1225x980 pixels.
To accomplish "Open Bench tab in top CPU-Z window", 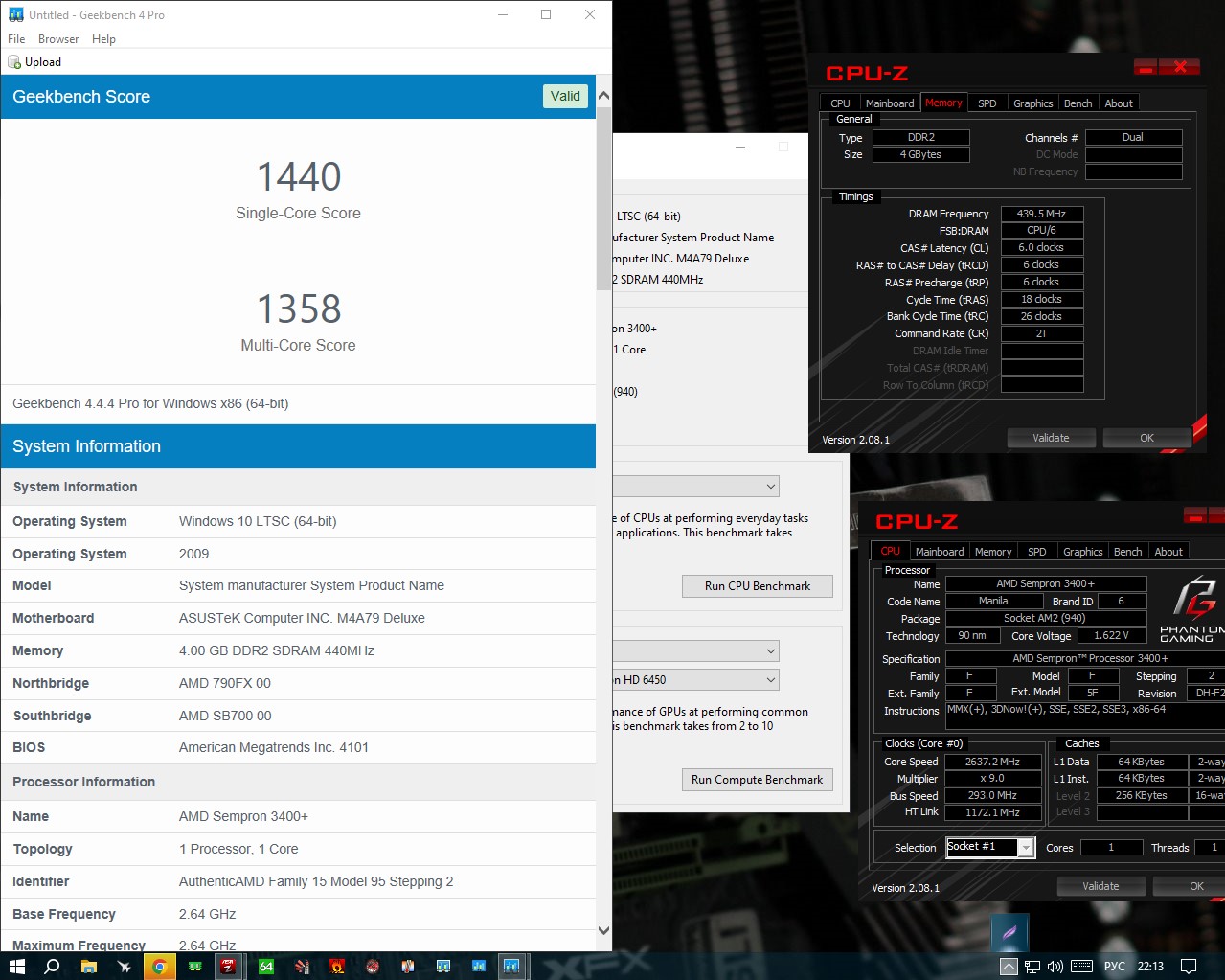I will (1078, 103).
